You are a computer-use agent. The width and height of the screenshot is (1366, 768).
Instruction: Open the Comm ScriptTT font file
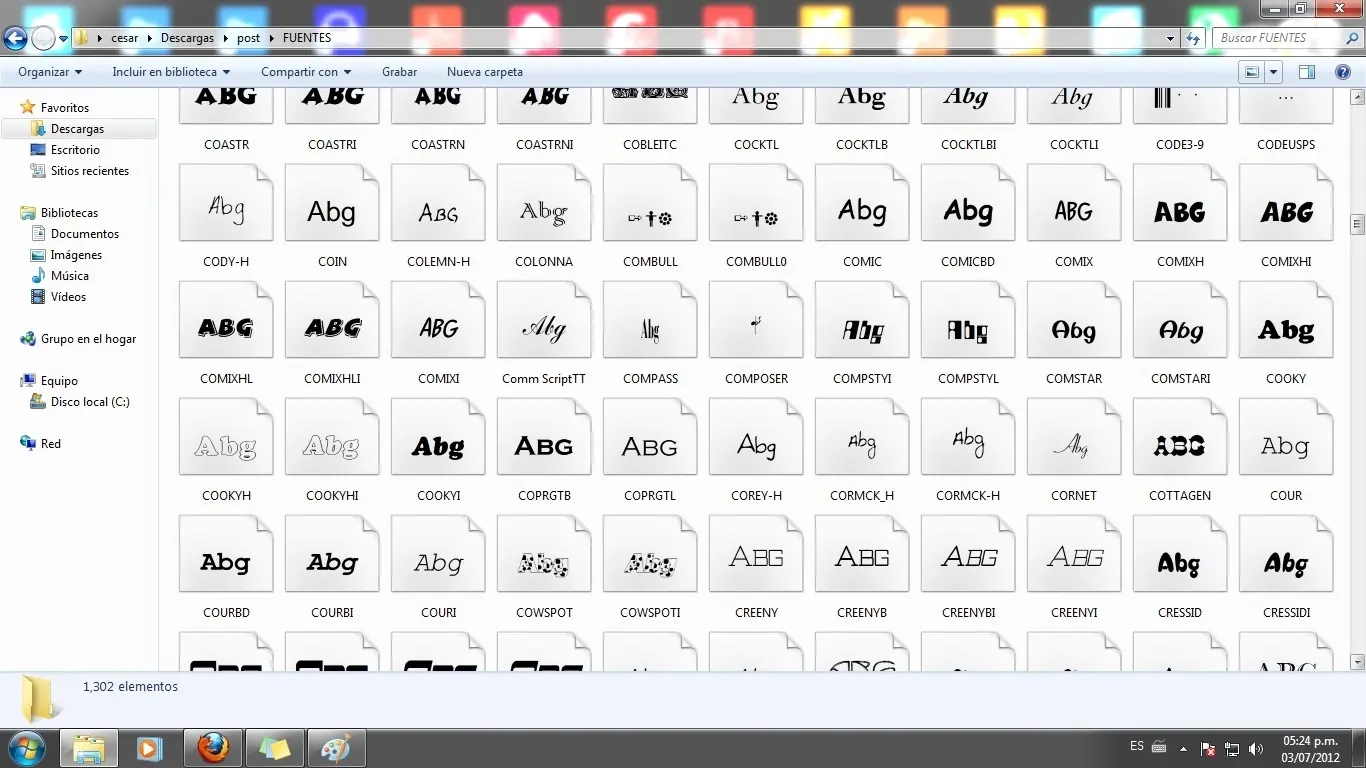[x=544, y=320]
